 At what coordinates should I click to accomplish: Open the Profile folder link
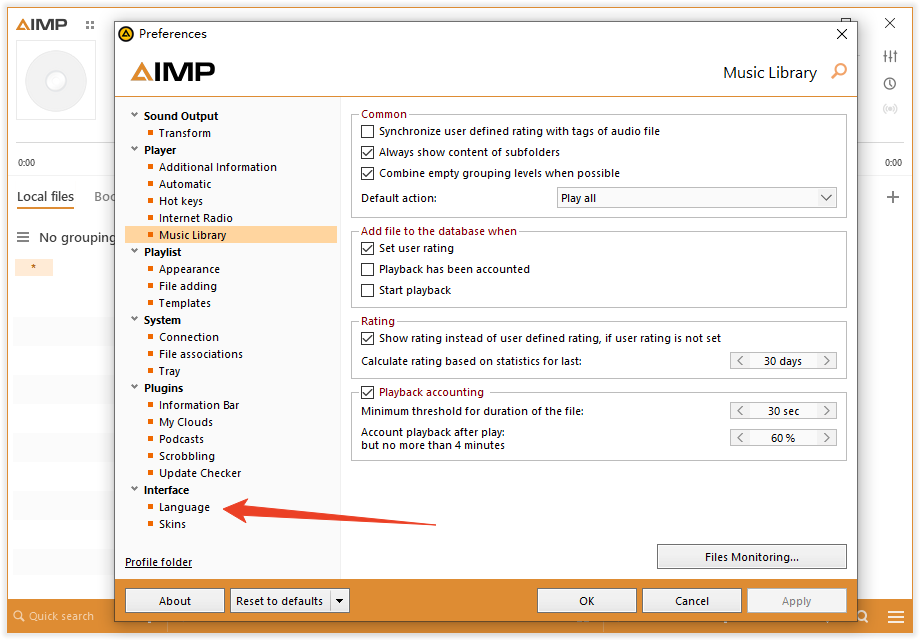coord(158,562)
